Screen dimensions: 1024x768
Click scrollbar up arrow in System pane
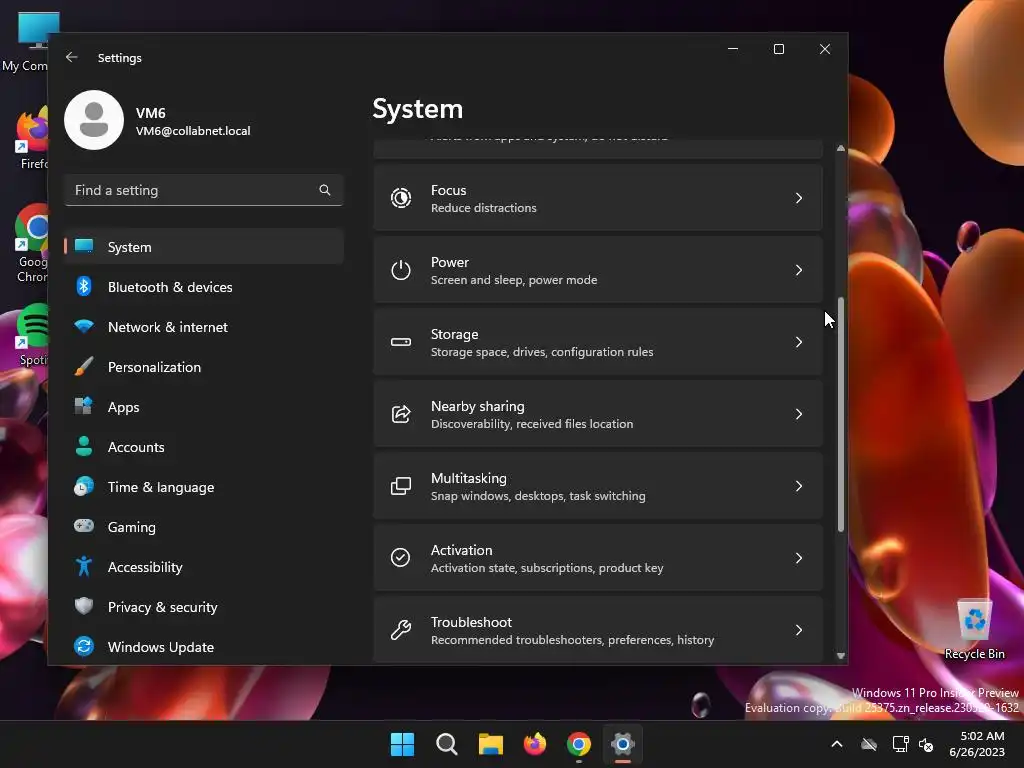[x=840, y=148]
